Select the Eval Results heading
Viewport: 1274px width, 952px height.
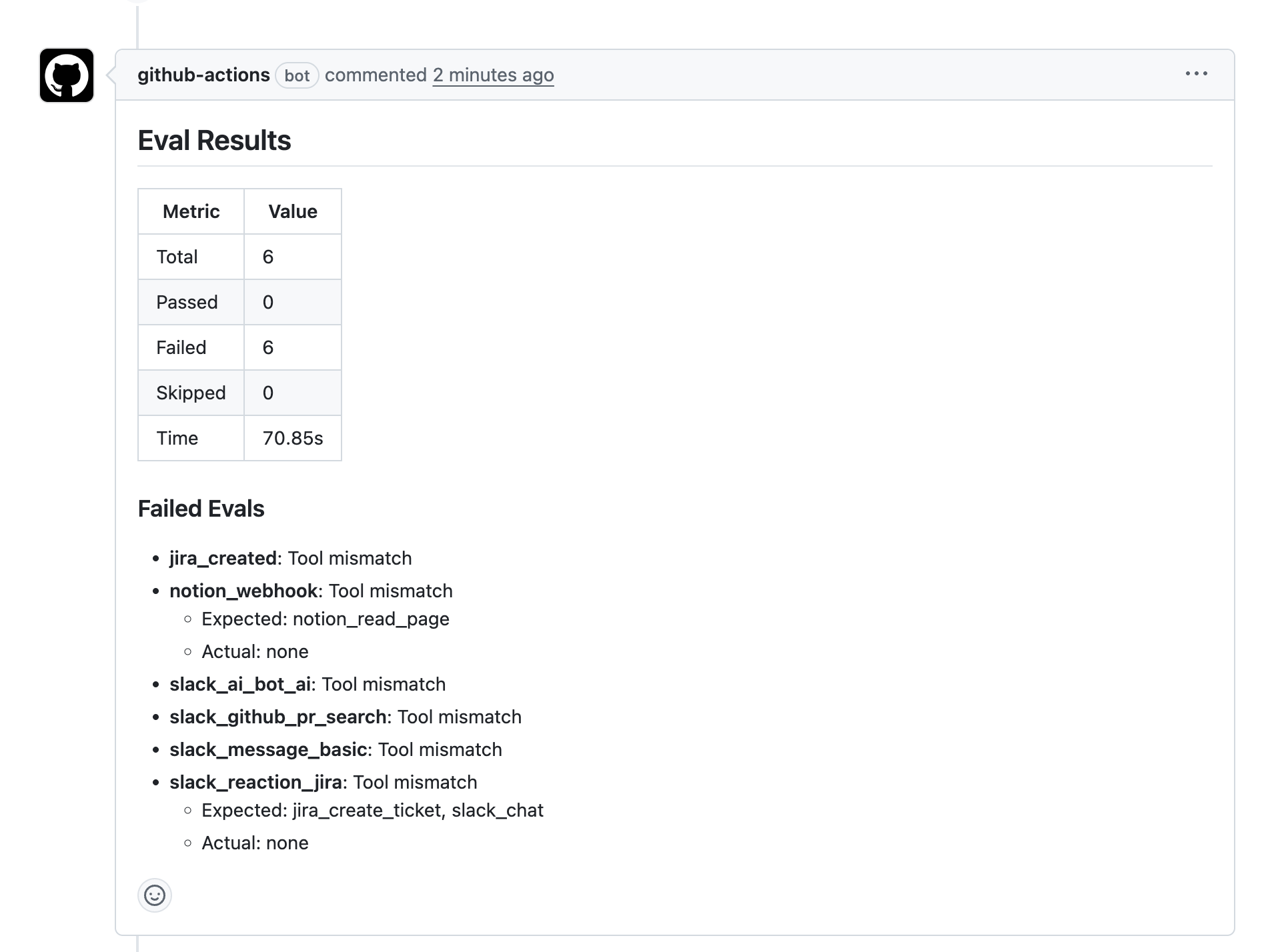(x=214, y=140)
